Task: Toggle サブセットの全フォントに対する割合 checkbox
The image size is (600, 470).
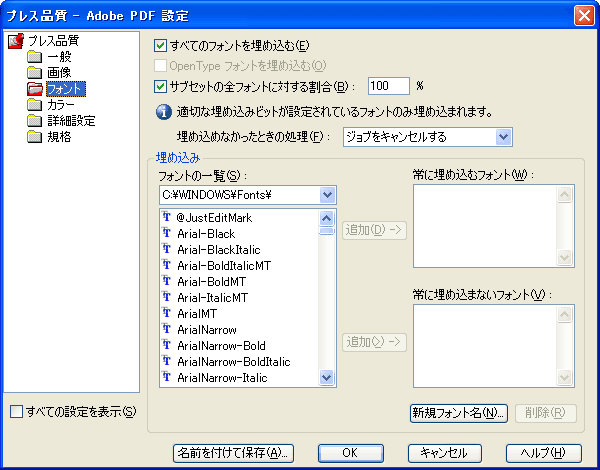Action: point(160,86)
